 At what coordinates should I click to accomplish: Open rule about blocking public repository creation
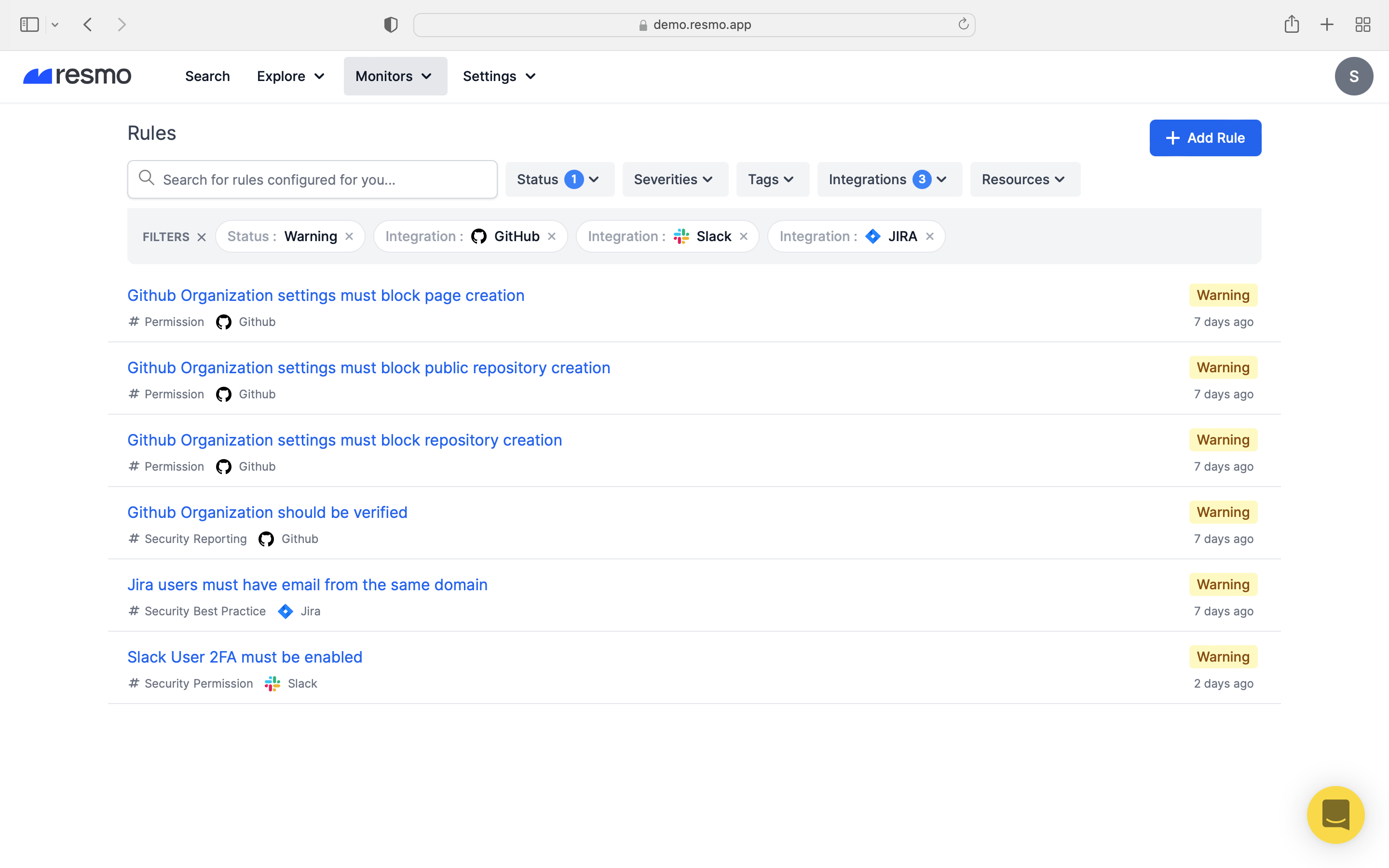[368, 367]
